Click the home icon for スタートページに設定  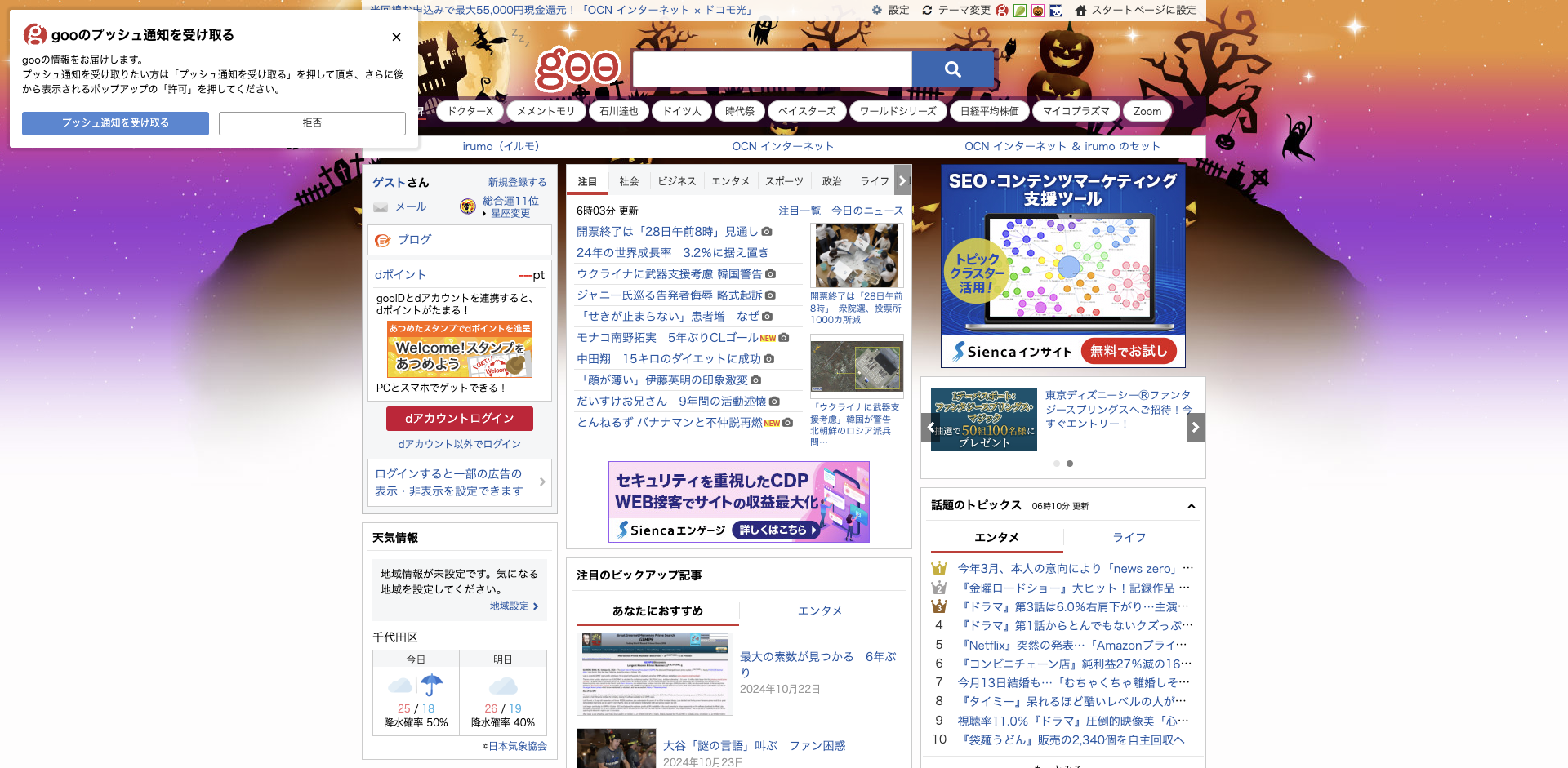tap(1080, 10)
